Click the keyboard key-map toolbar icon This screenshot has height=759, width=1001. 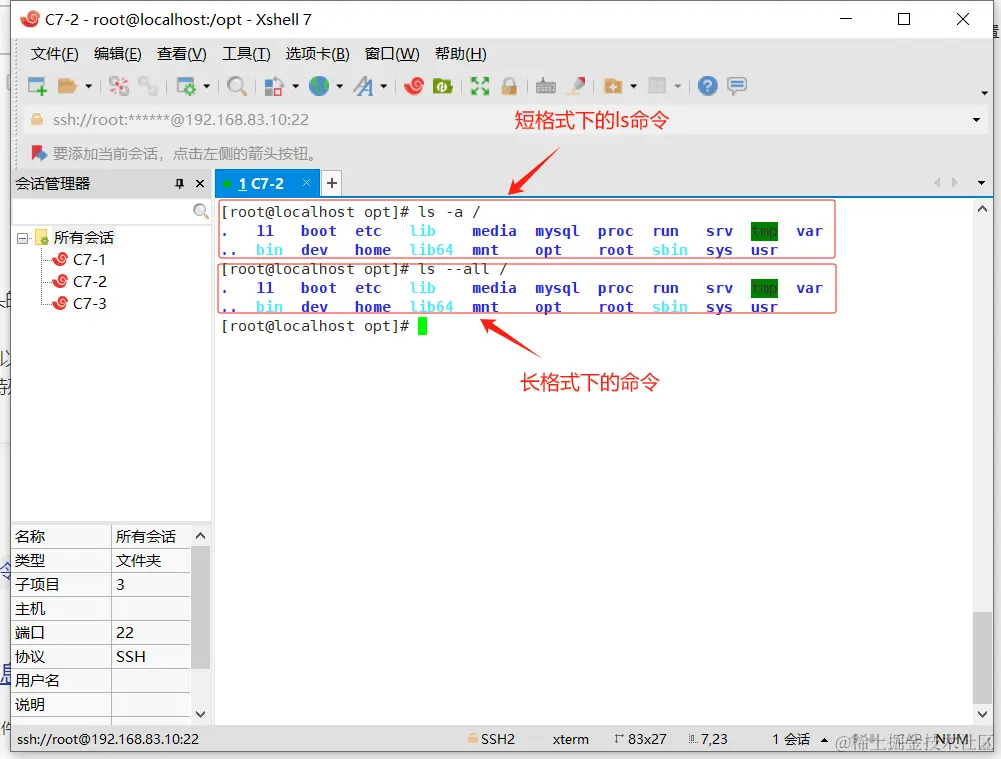[545, 86]
